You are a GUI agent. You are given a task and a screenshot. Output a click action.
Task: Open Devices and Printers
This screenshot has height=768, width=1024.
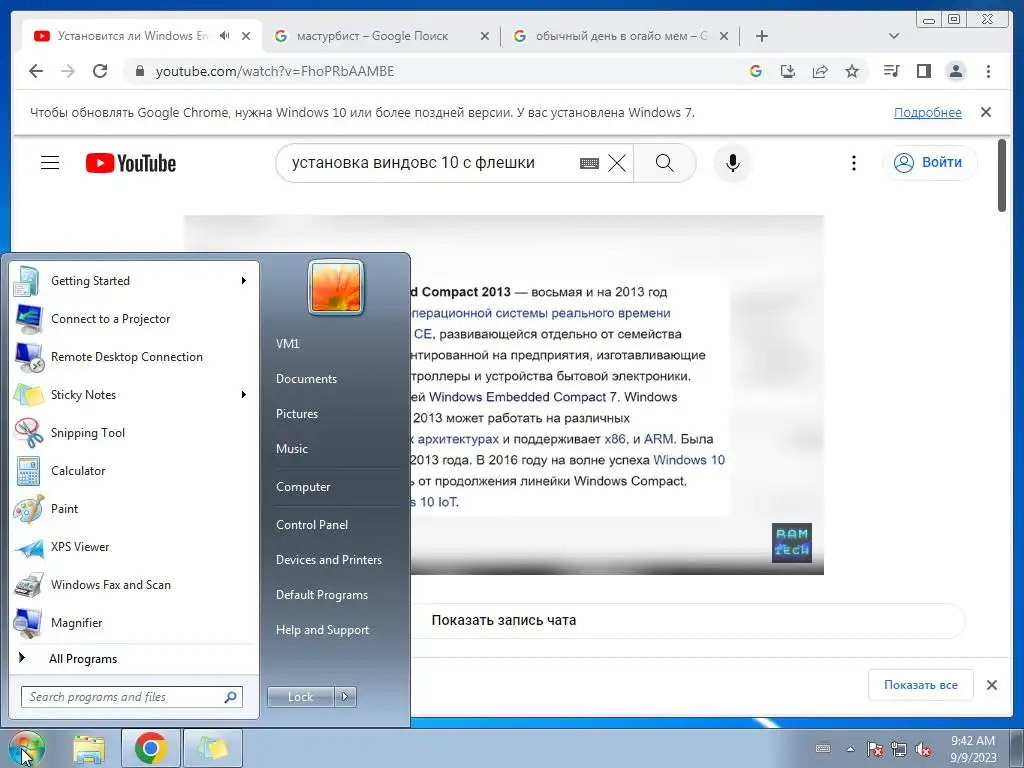pos(328,560)
